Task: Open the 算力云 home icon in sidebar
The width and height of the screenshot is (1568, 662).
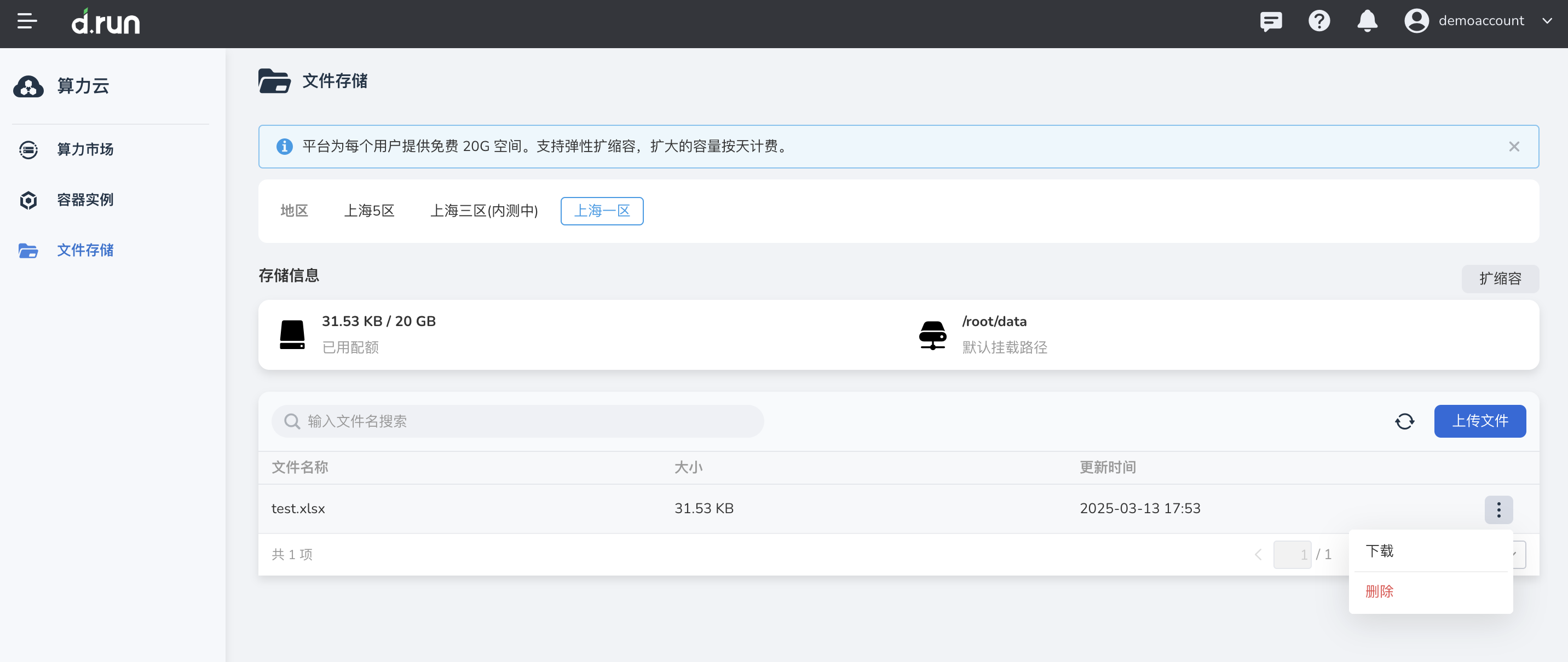Action: click(28, 86)
